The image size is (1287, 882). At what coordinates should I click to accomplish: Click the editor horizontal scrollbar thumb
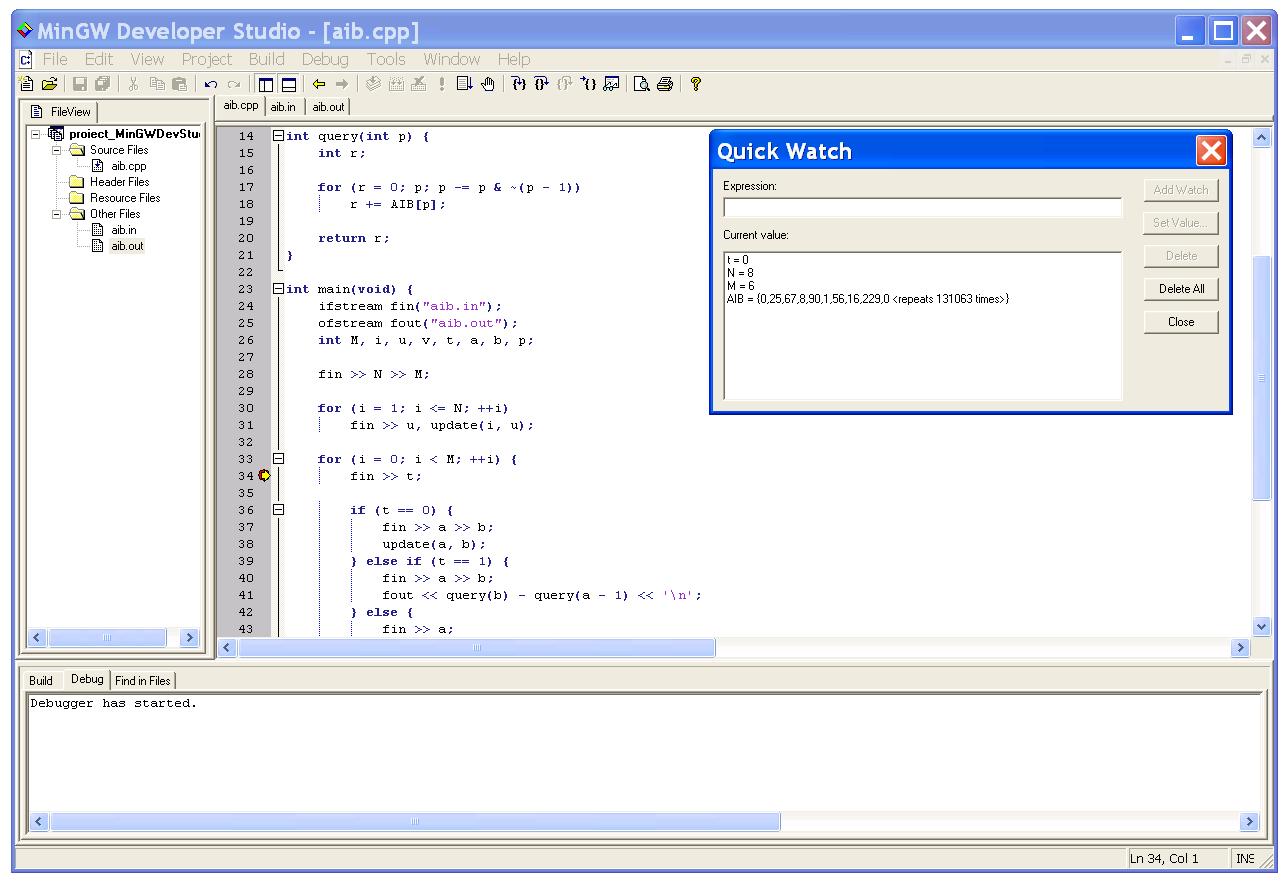(477, 648)
